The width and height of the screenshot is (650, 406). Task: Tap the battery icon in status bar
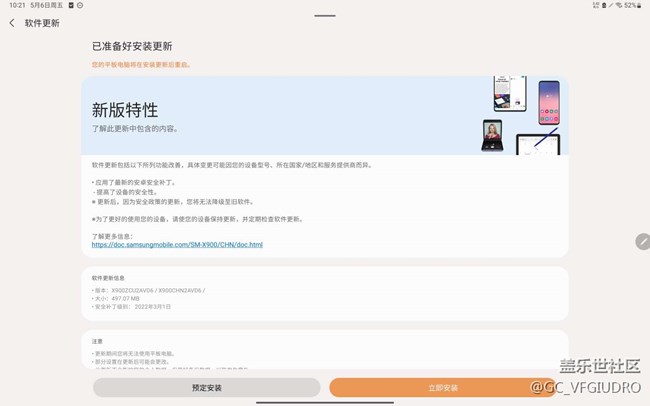tap(641, 5)
